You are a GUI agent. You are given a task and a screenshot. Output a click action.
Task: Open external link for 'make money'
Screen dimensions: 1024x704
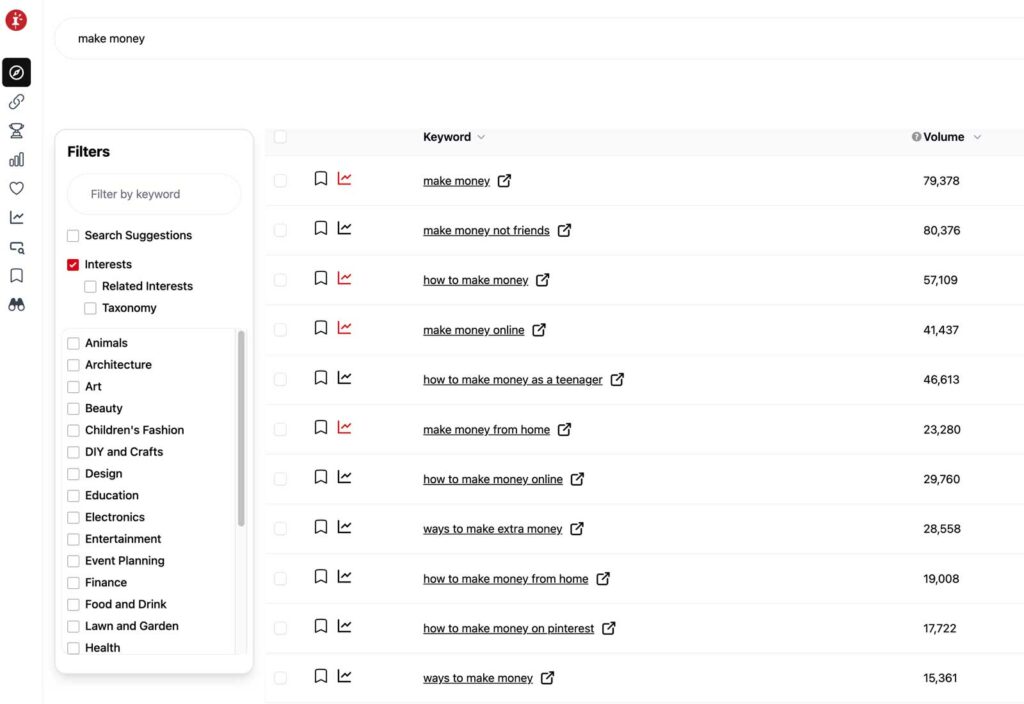[x=504, y=181]
